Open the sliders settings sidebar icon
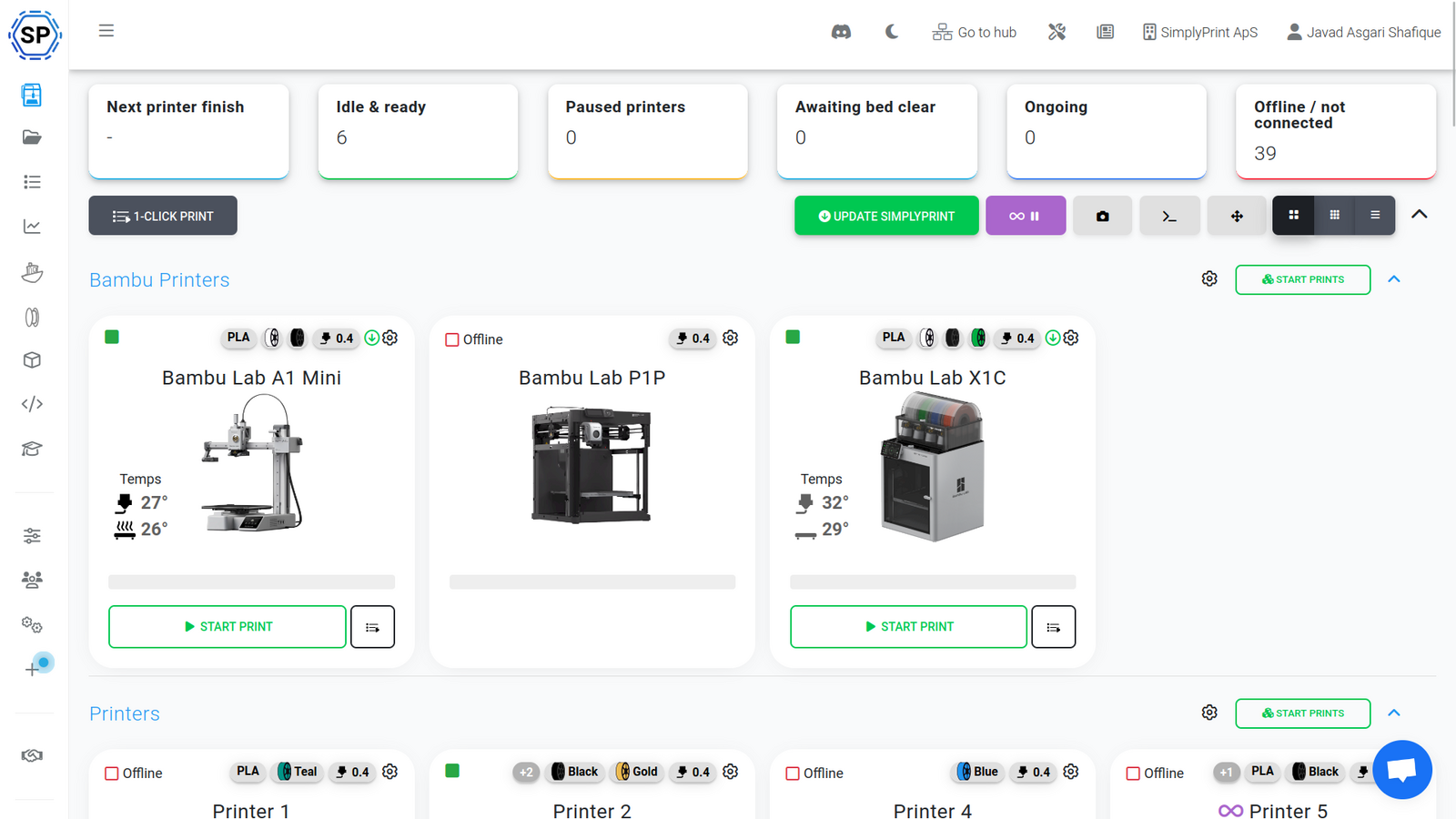 point(32,535)
